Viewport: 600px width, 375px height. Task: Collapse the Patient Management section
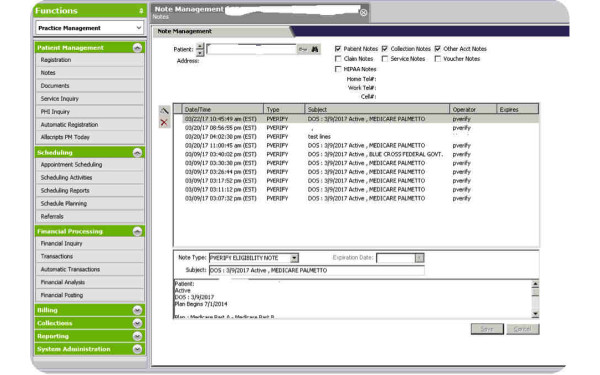tap(137, 48)
